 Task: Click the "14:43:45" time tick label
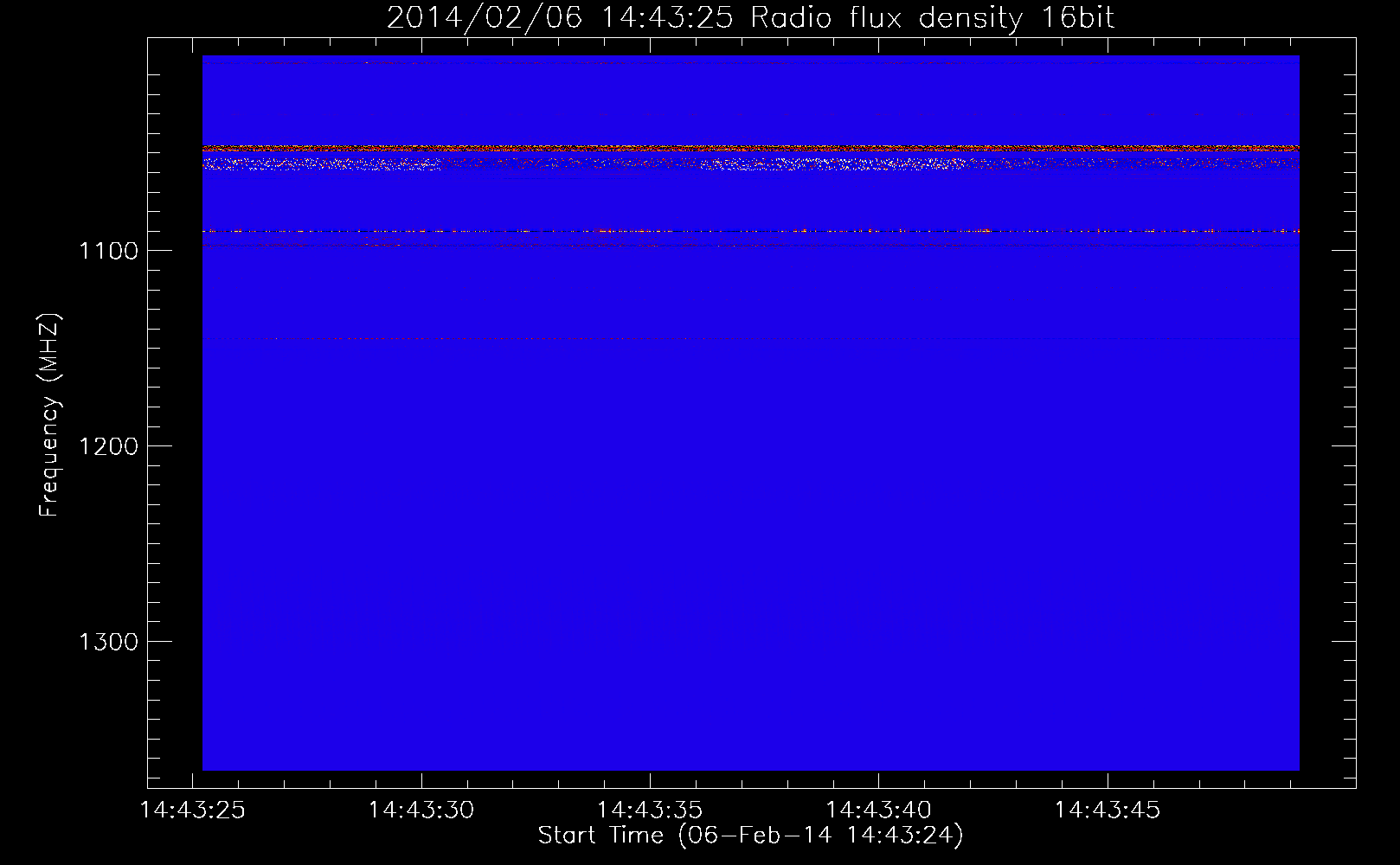[1107, 811]
